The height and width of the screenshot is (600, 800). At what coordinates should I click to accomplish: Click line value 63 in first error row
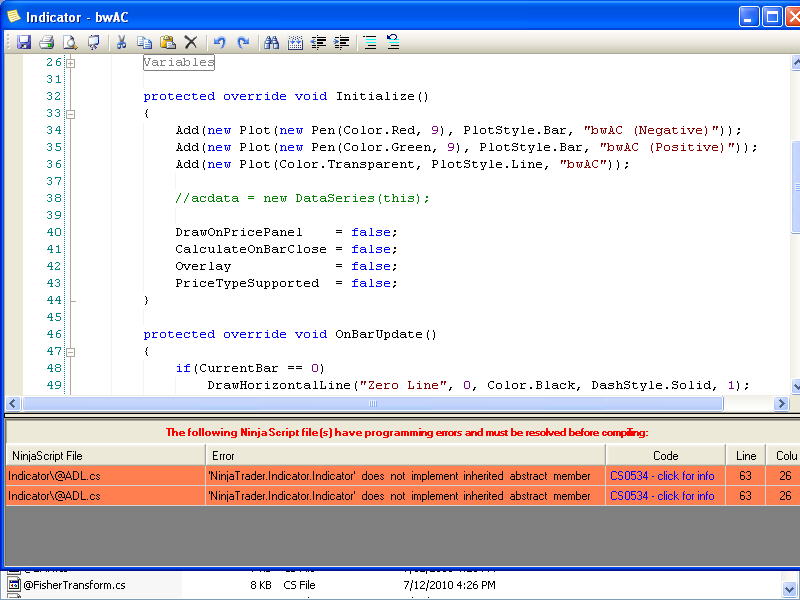745,476
